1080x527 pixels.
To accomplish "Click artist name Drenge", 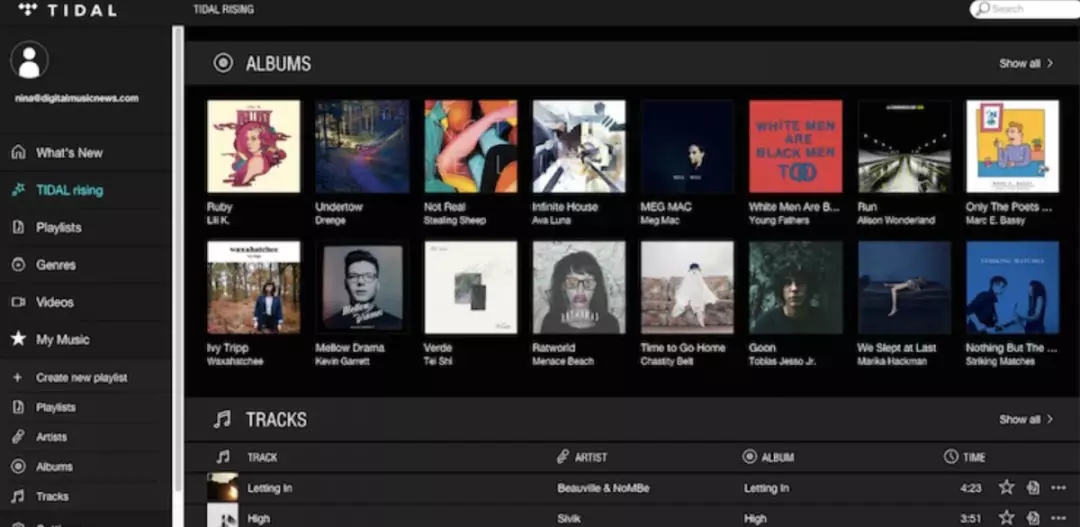I will (330, 220).
